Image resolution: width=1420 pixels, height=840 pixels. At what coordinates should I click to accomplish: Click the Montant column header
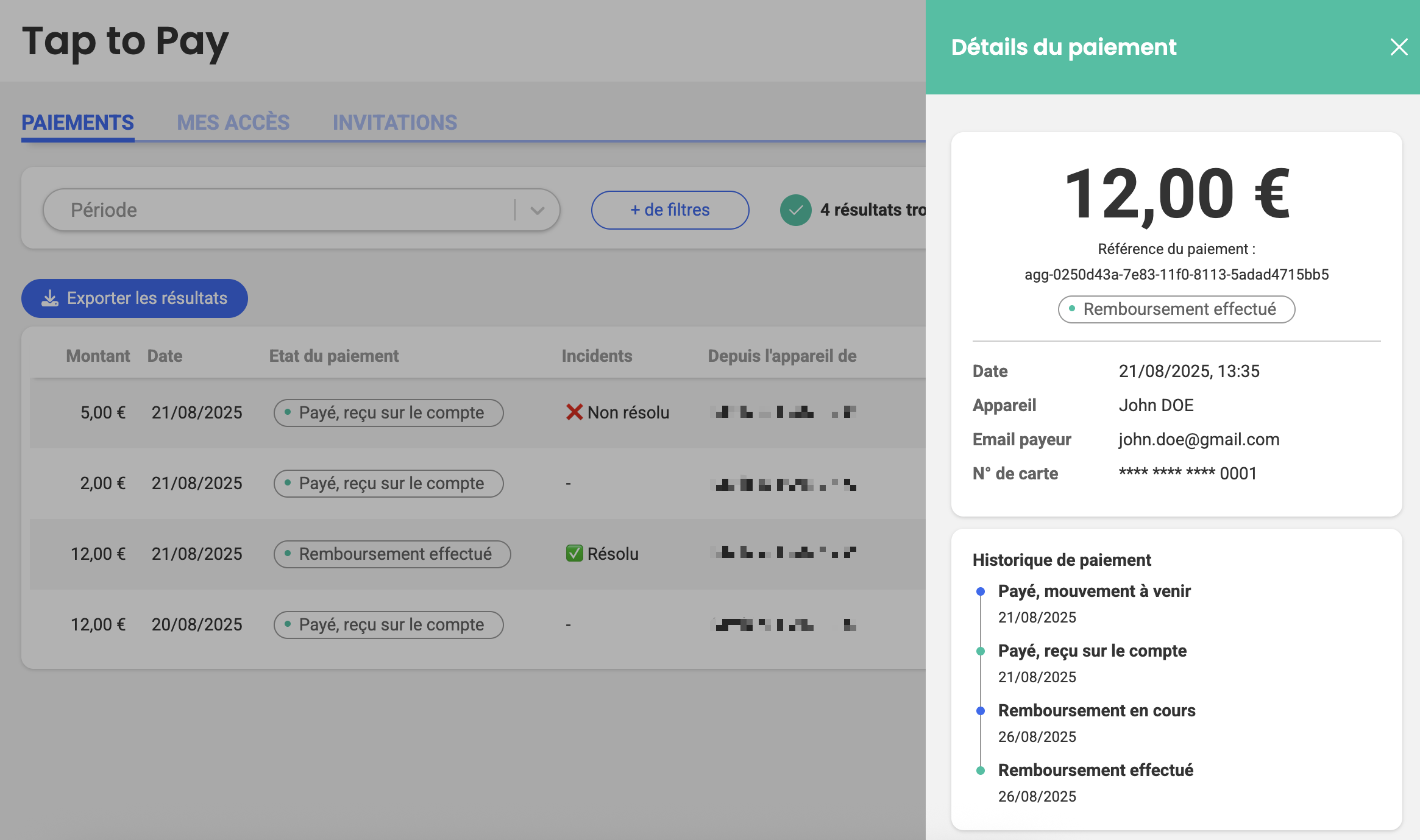click(98, 356)
